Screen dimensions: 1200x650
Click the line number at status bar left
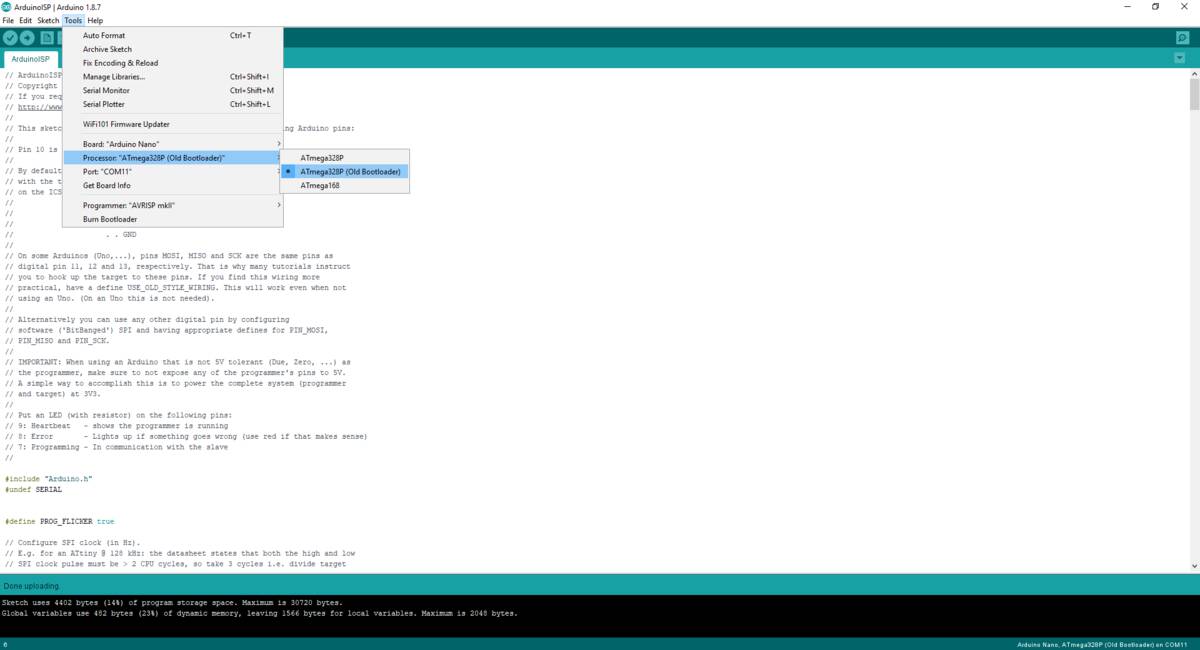(x=5, y=644)
